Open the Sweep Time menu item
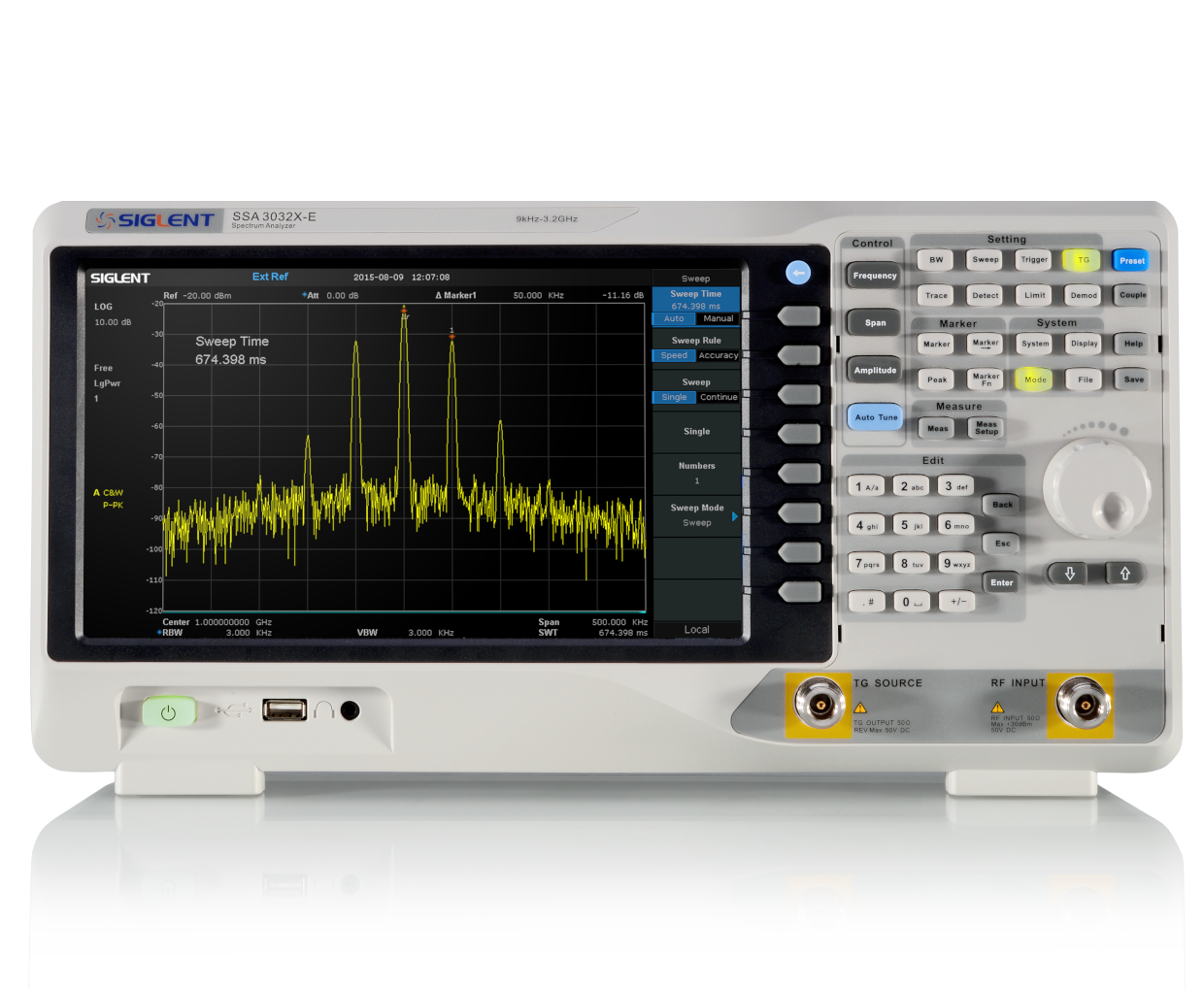 pyautogui.click(x=696, y=299)
